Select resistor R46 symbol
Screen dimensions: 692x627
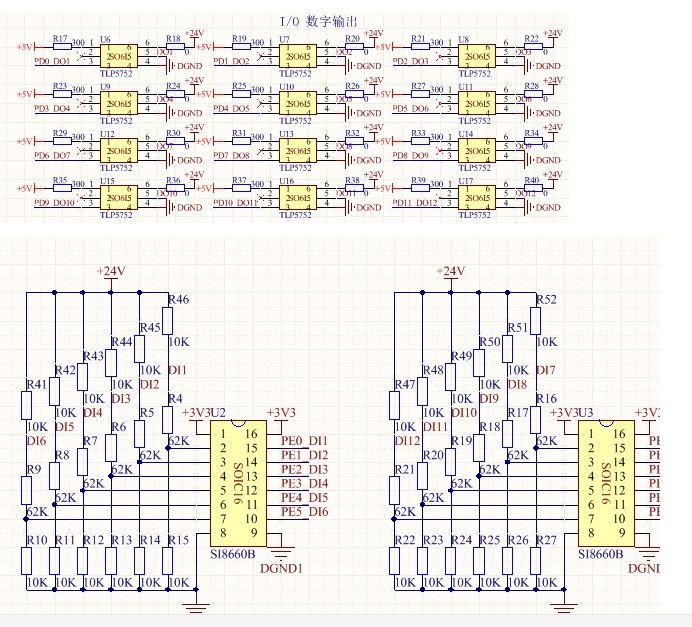tap(168, 320)
